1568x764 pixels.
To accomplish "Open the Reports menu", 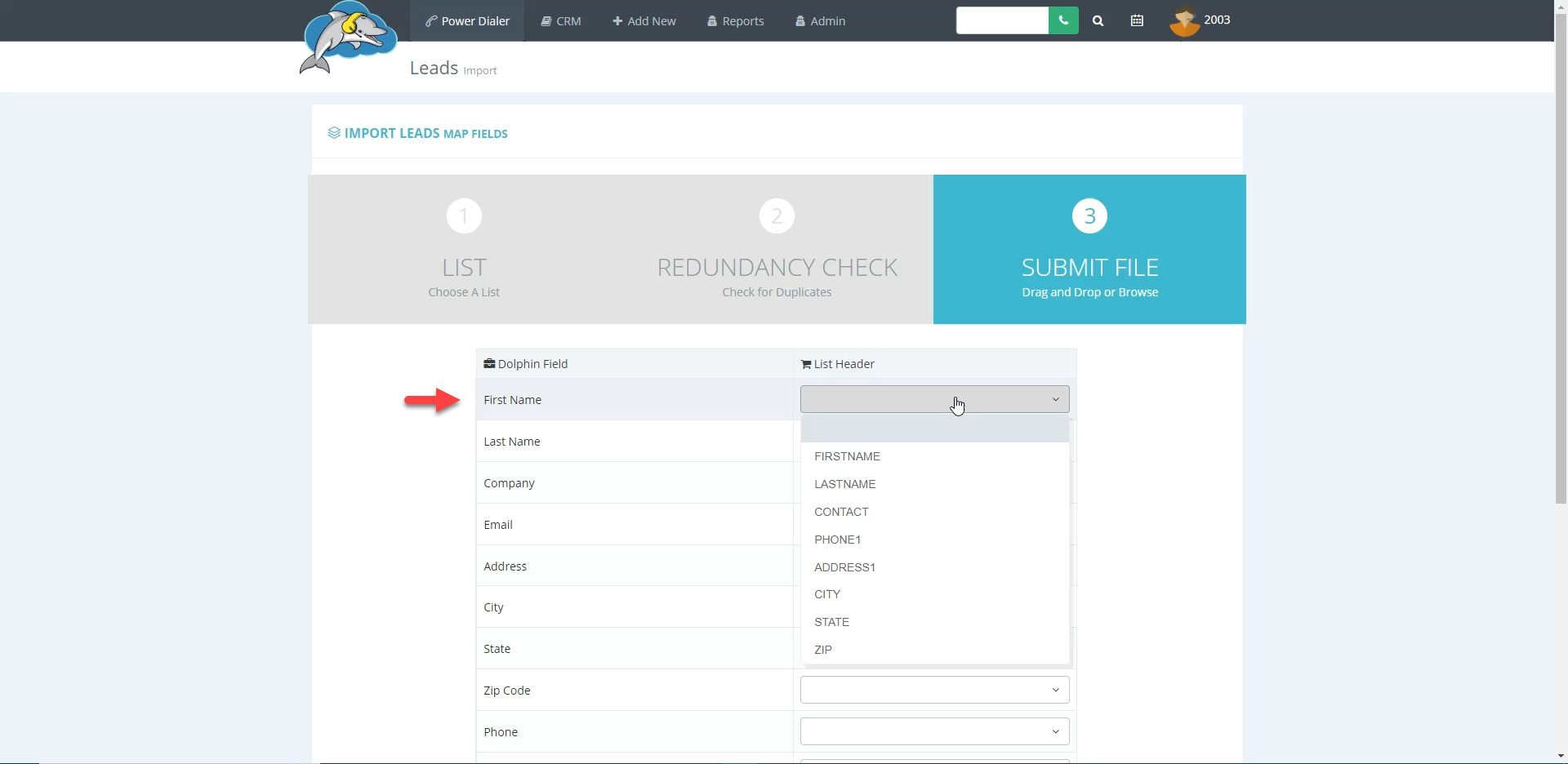I will pos(736,20).
